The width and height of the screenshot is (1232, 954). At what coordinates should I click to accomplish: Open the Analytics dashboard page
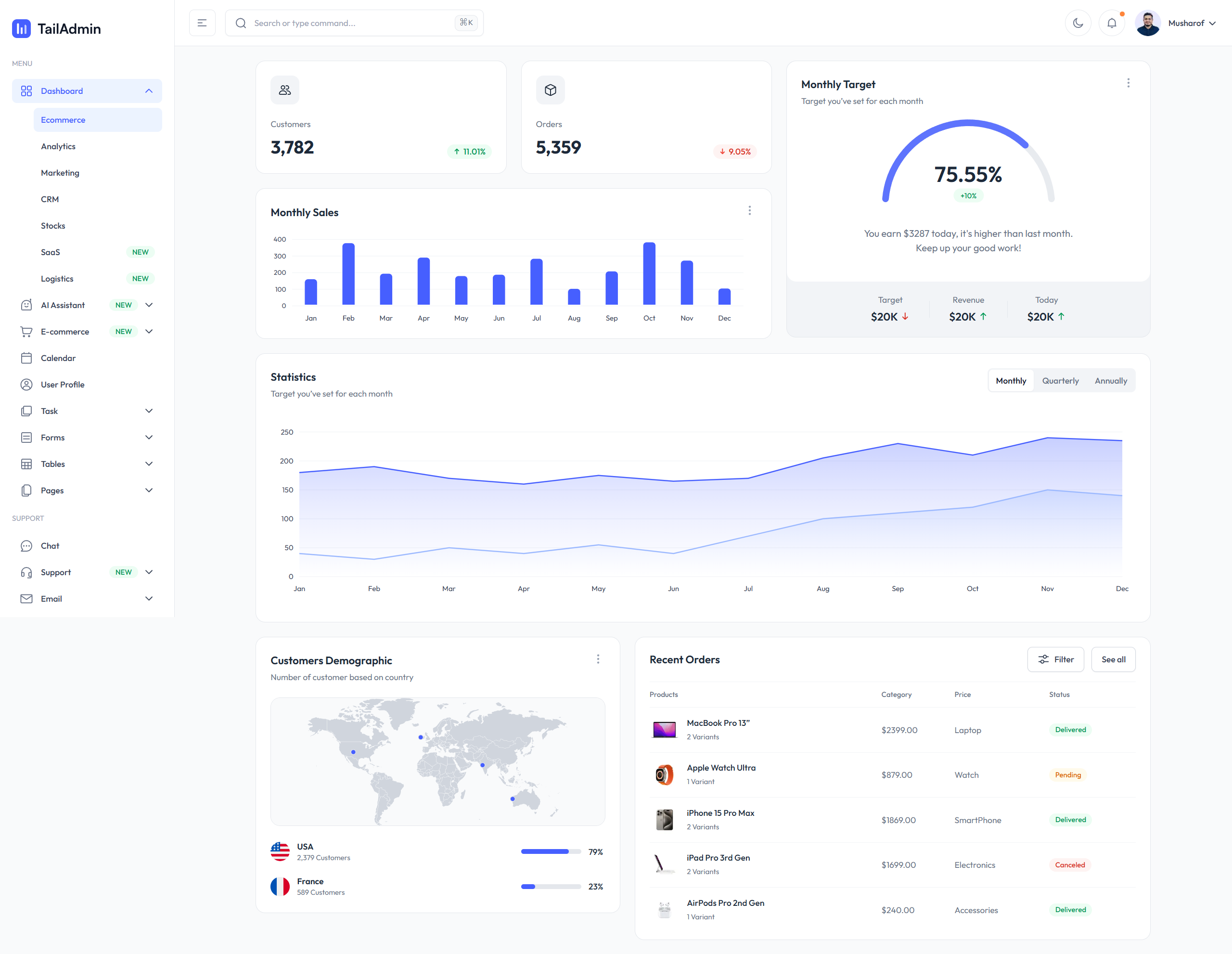98,147
